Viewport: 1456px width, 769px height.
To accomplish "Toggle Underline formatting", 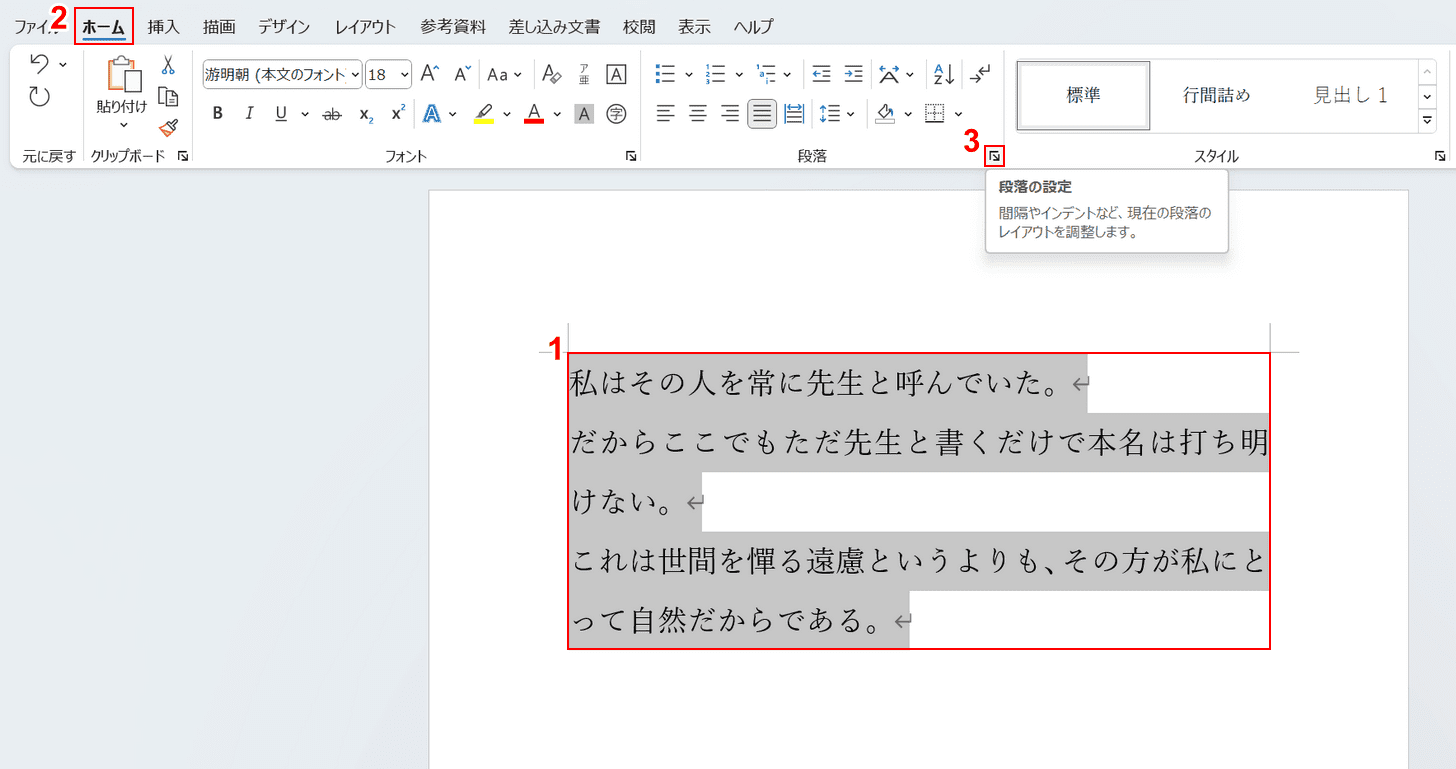I will tap(280, 114).
